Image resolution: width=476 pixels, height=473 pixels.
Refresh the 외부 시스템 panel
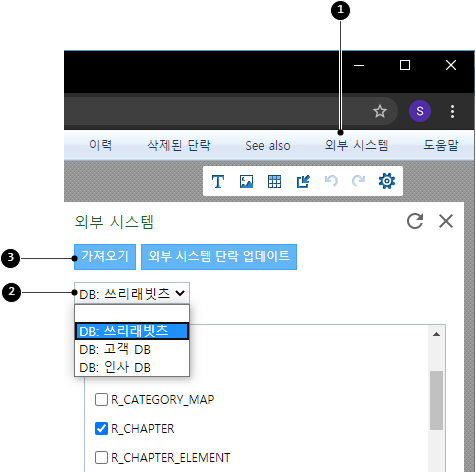point(415,221)
